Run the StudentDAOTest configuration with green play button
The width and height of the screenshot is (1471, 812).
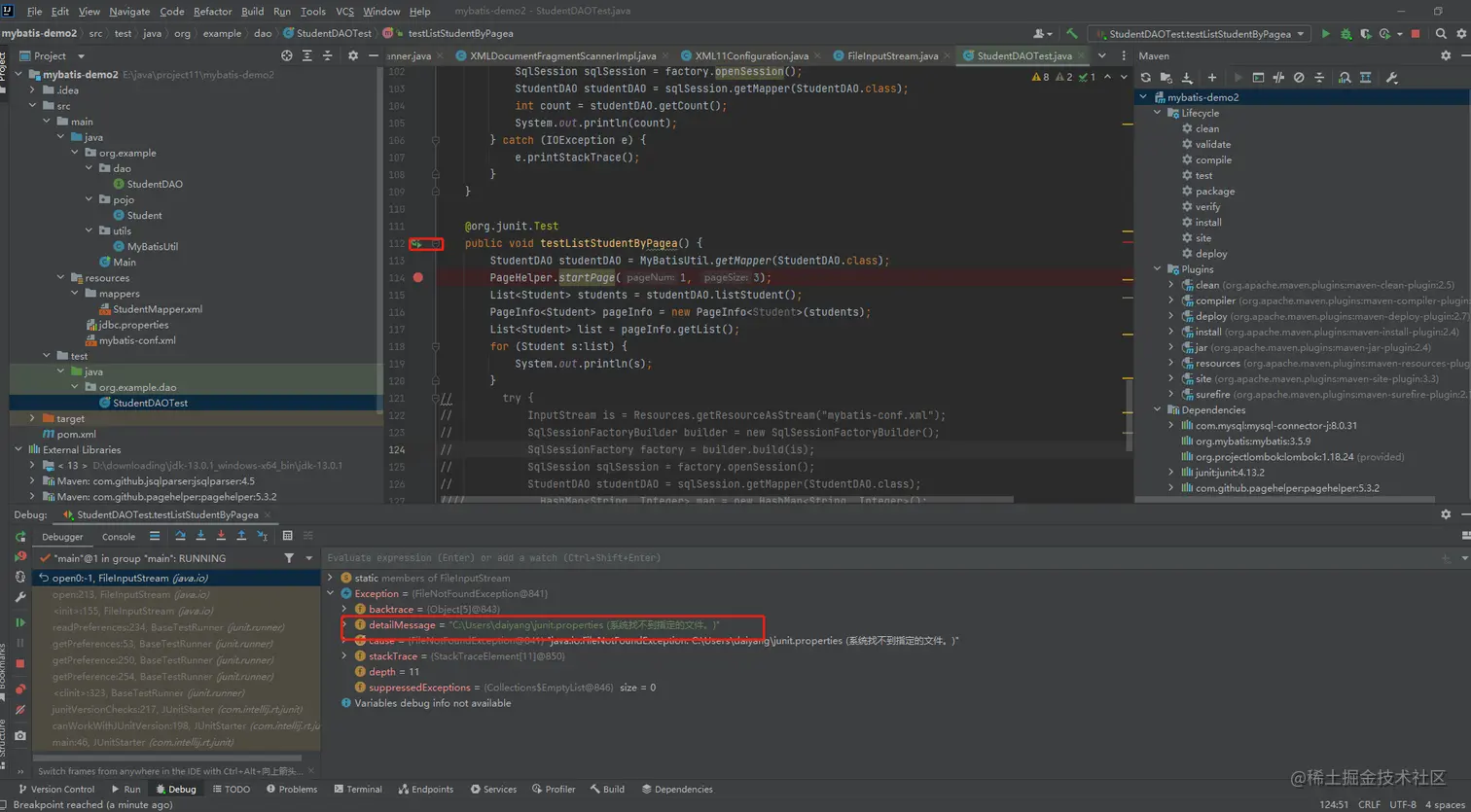[x=1325, y=34]
